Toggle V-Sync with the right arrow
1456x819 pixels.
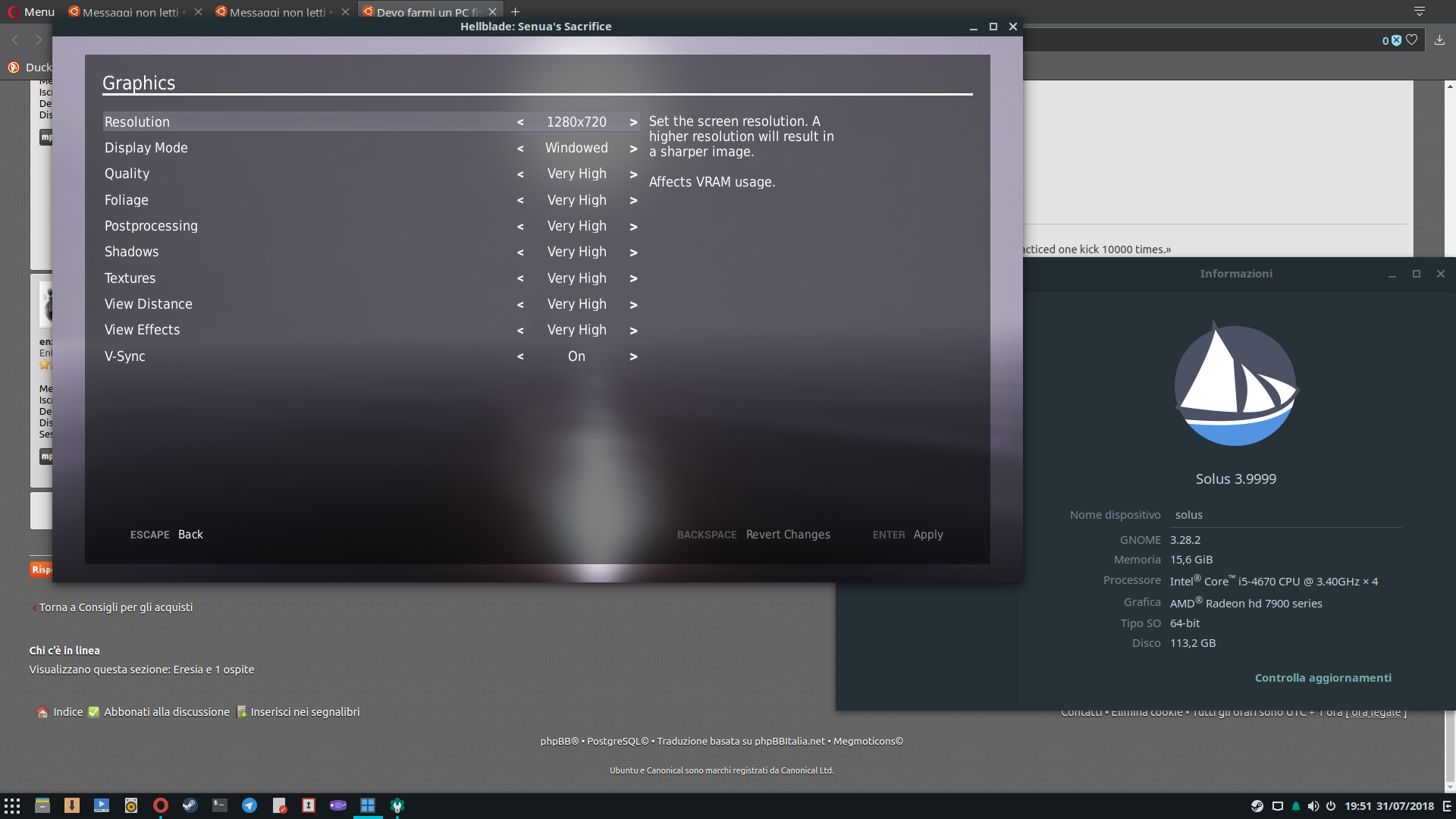633,356
